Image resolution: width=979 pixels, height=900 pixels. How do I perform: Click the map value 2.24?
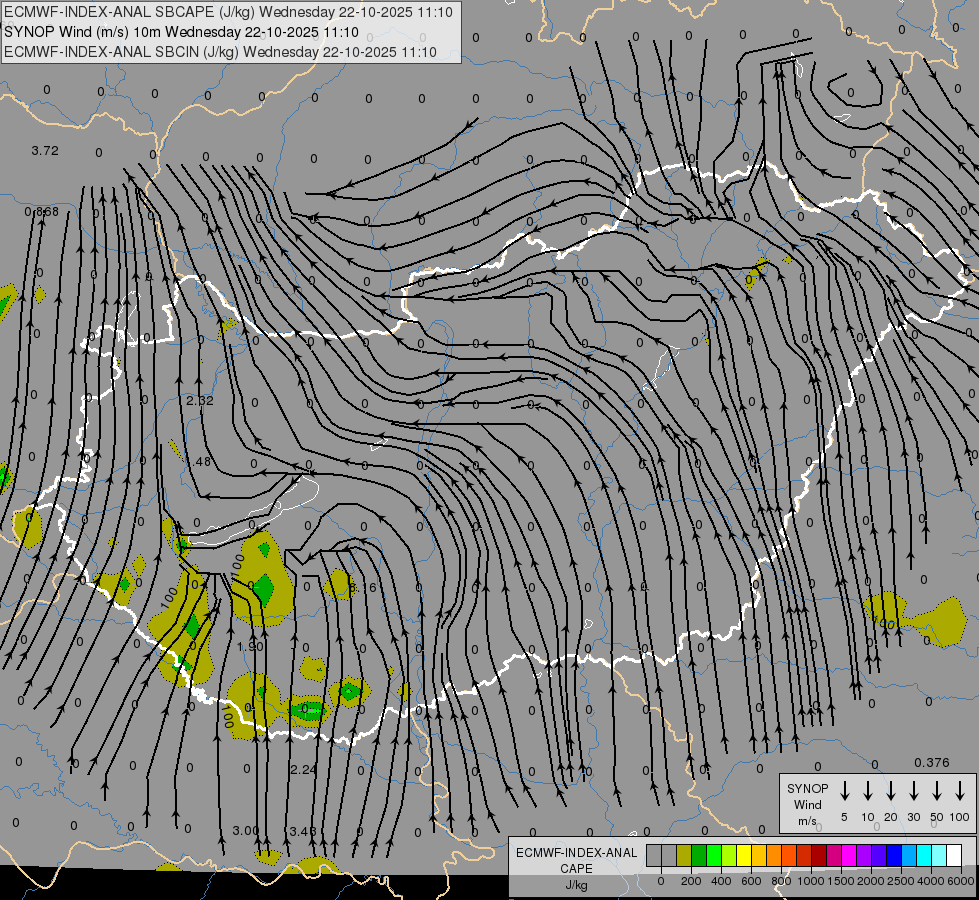point(303,769)
